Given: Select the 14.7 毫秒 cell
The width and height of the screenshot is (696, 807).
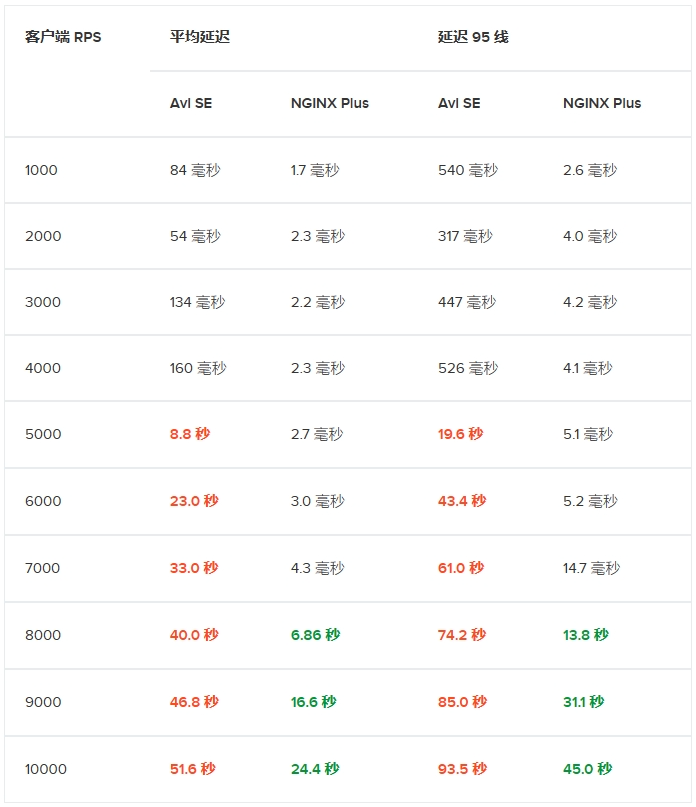Looking at the screenshot, I should (591, 568).
